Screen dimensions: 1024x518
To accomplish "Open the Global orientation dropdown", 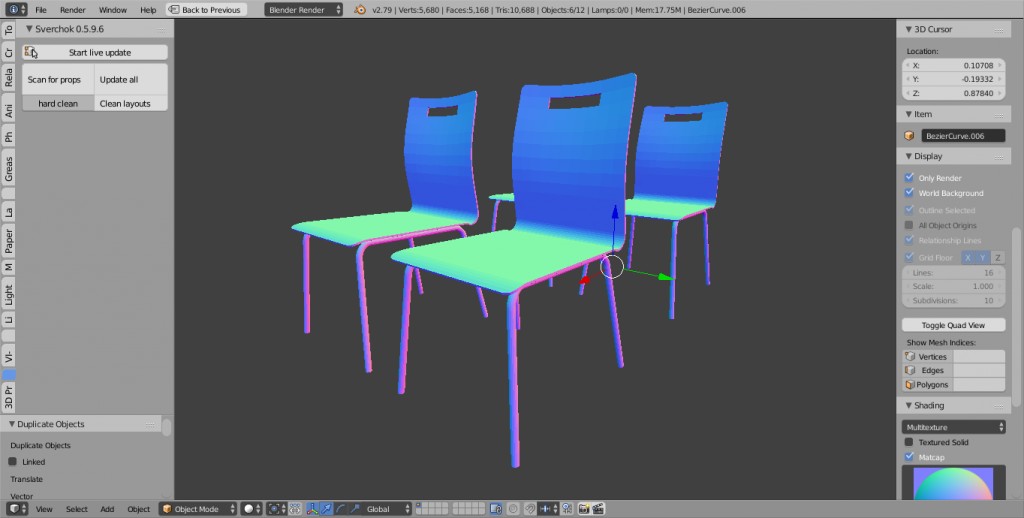I will 388,509.
